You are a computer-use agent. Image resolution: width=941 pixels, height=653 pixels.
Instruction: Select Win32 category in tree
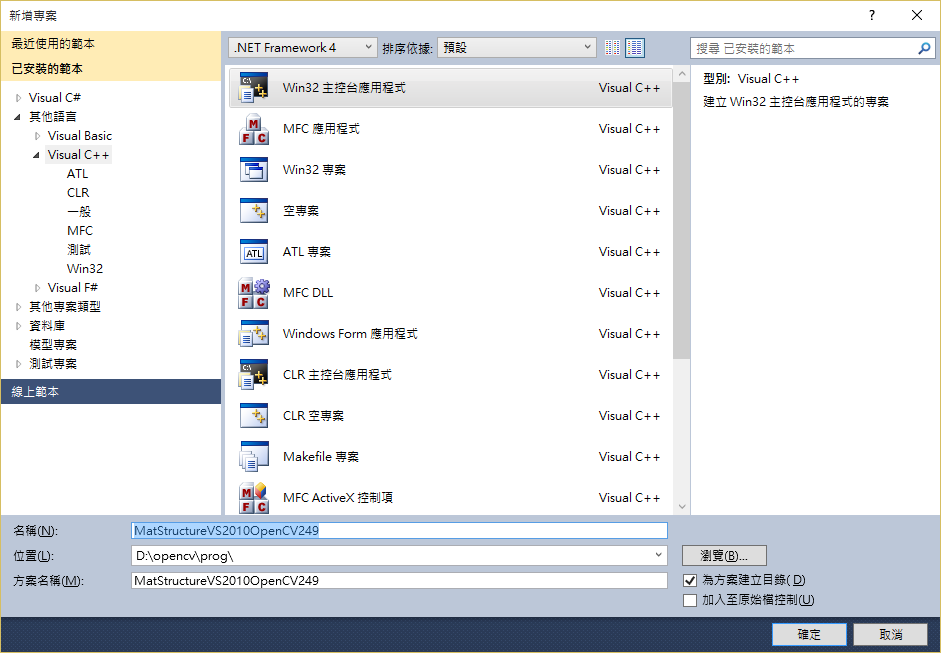point(85,269)
